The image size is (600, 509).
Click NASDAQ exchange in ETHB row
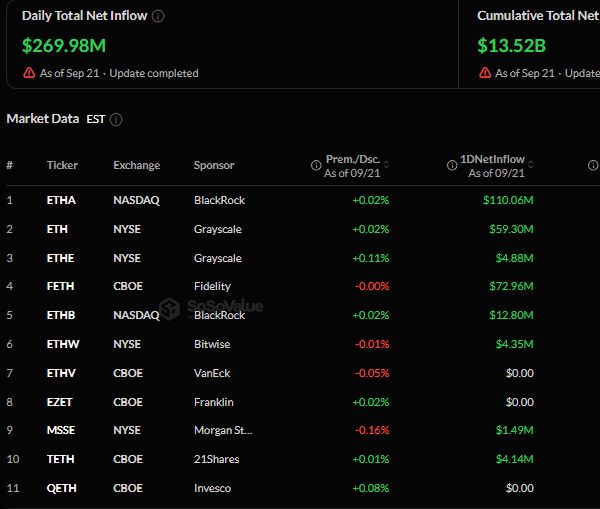click(136, 315)
